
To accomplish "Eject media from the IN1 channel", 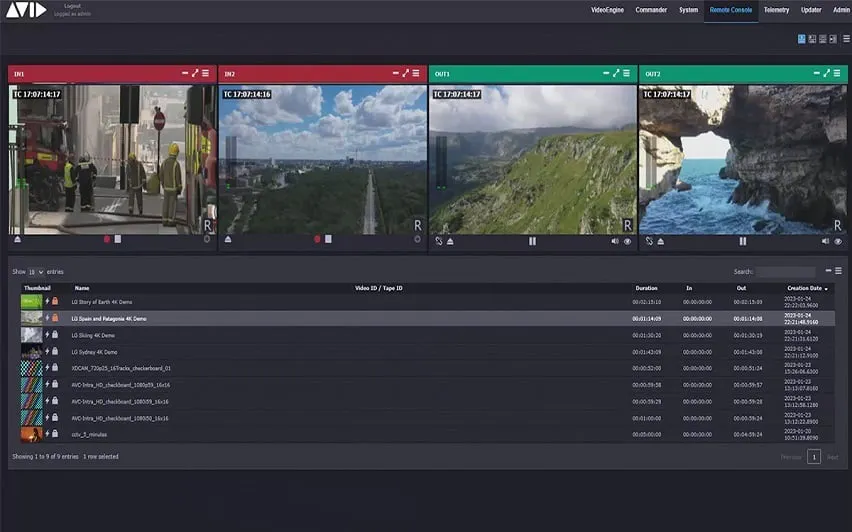I will pos(17,239).
